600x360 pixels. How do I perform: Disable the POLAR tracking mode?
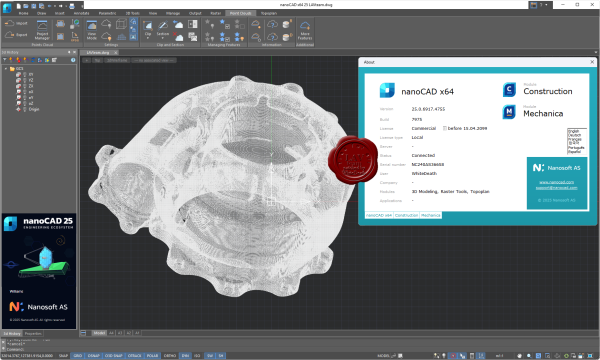coord(152,355)
